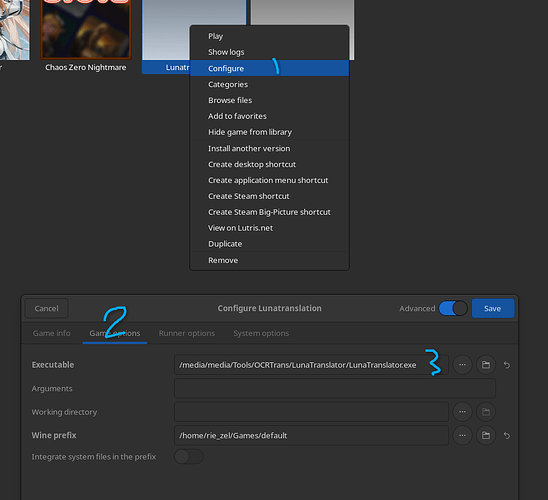Open the Wine prefix three-dot options button
The width and height of the screenshot is (548, 500).
(x=462, y=435)
